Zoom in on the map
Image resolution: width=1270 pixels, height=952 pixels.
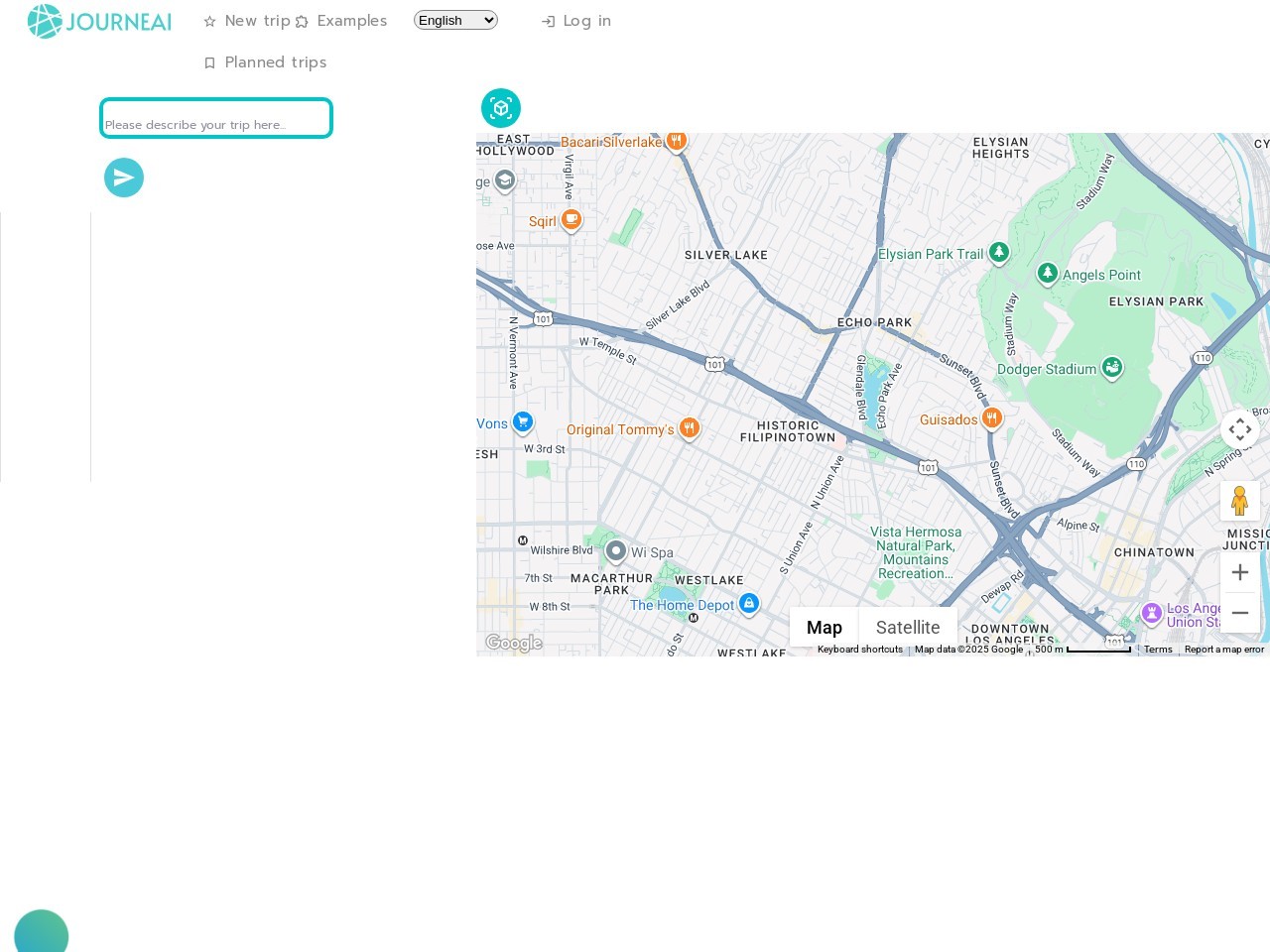tap(1239, 572)
